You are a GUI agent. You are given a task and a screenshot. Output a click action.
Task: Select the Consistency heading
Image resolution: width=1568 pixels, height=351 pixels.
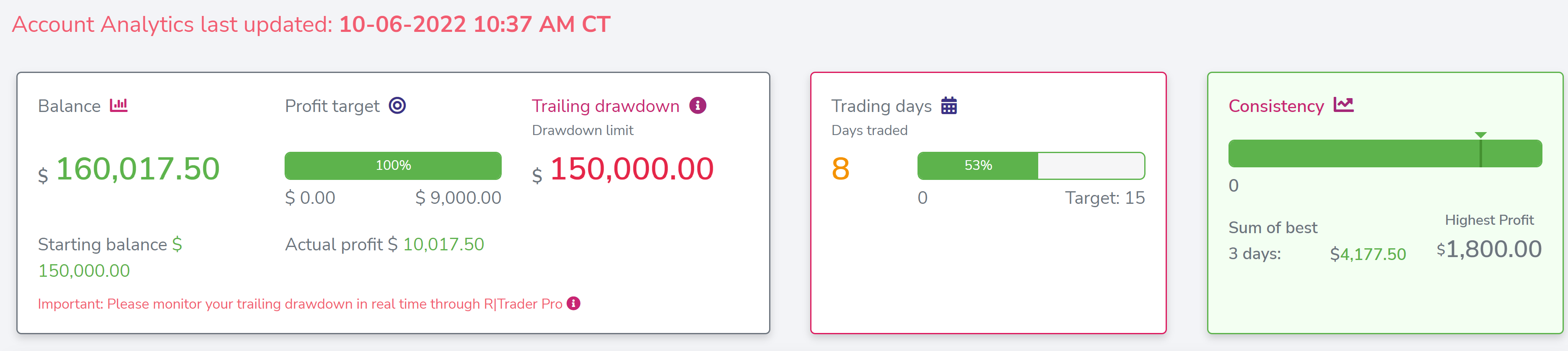pos(1276,106)
